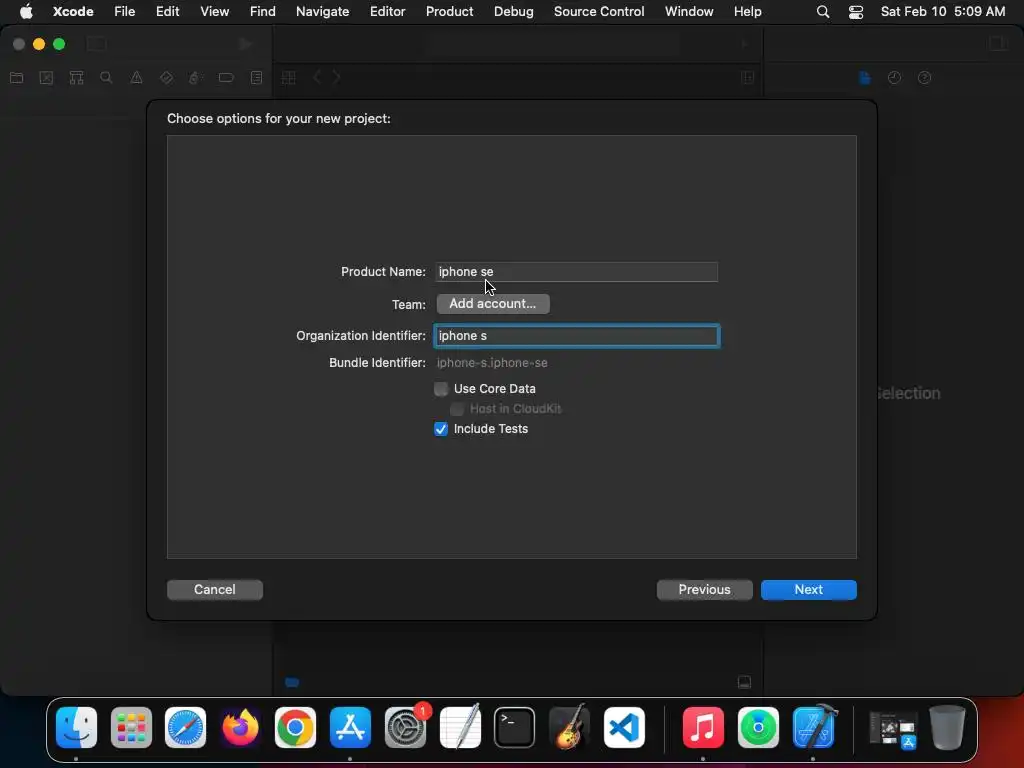Uncheck the Include Tests checkbox

pyautogui.click(x=441, y=429)
